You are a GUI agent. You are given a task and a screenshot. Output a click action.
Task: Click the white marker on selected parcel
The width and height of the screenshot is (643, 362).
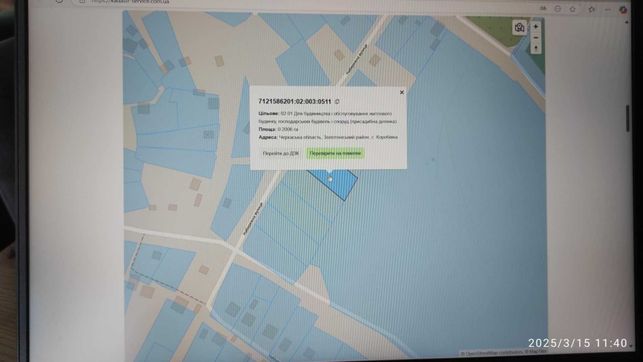pos(331,179)
